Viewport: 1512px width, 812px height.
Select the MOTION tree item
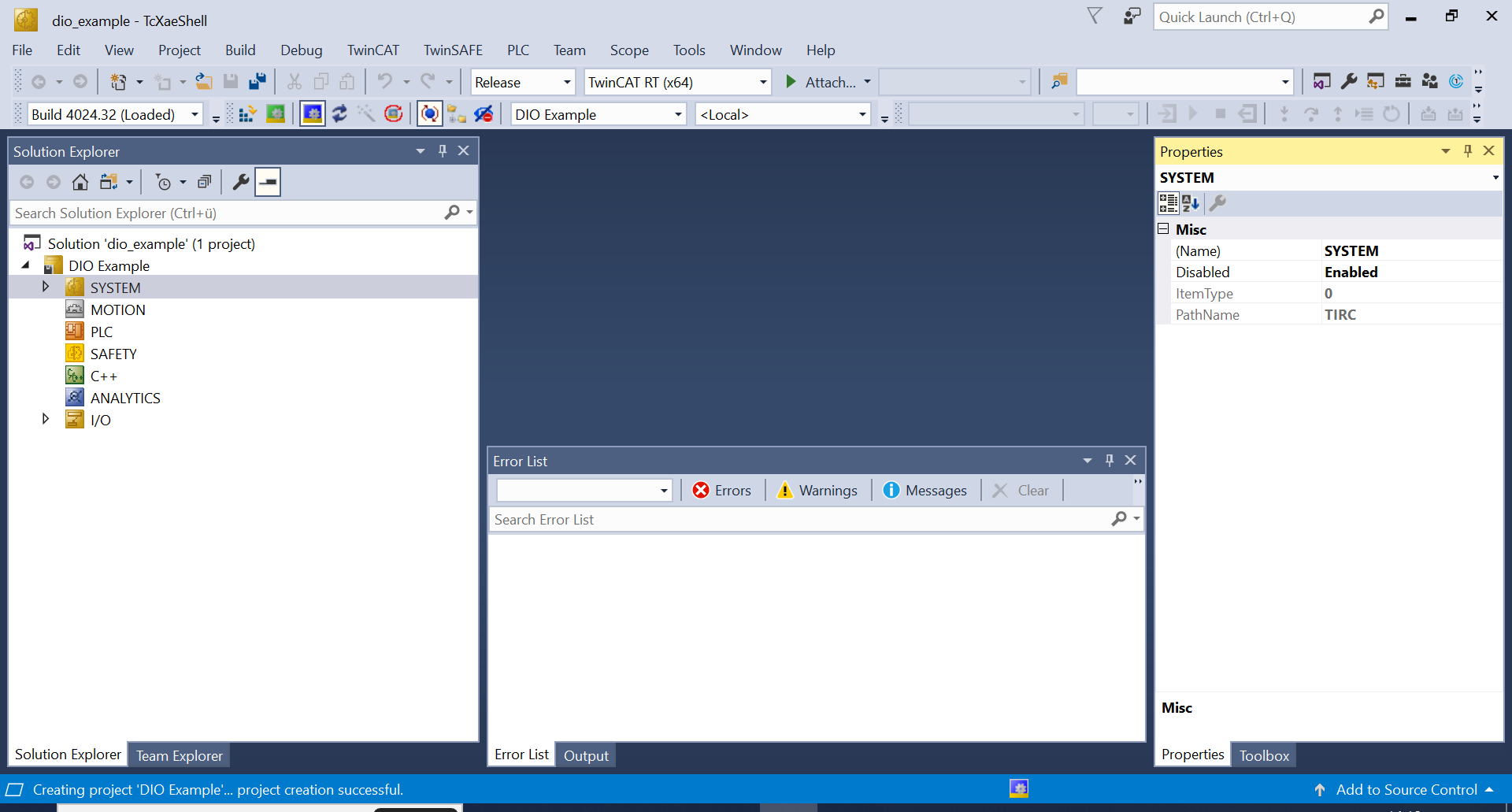(x=117, y=310)
